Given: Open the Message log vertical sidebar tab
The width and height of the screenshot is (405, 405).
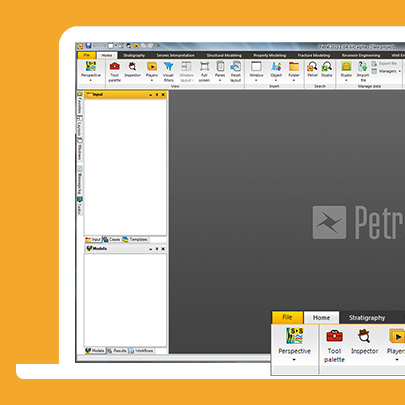Looking at the screenshot, I should click(x=80, y=180).
